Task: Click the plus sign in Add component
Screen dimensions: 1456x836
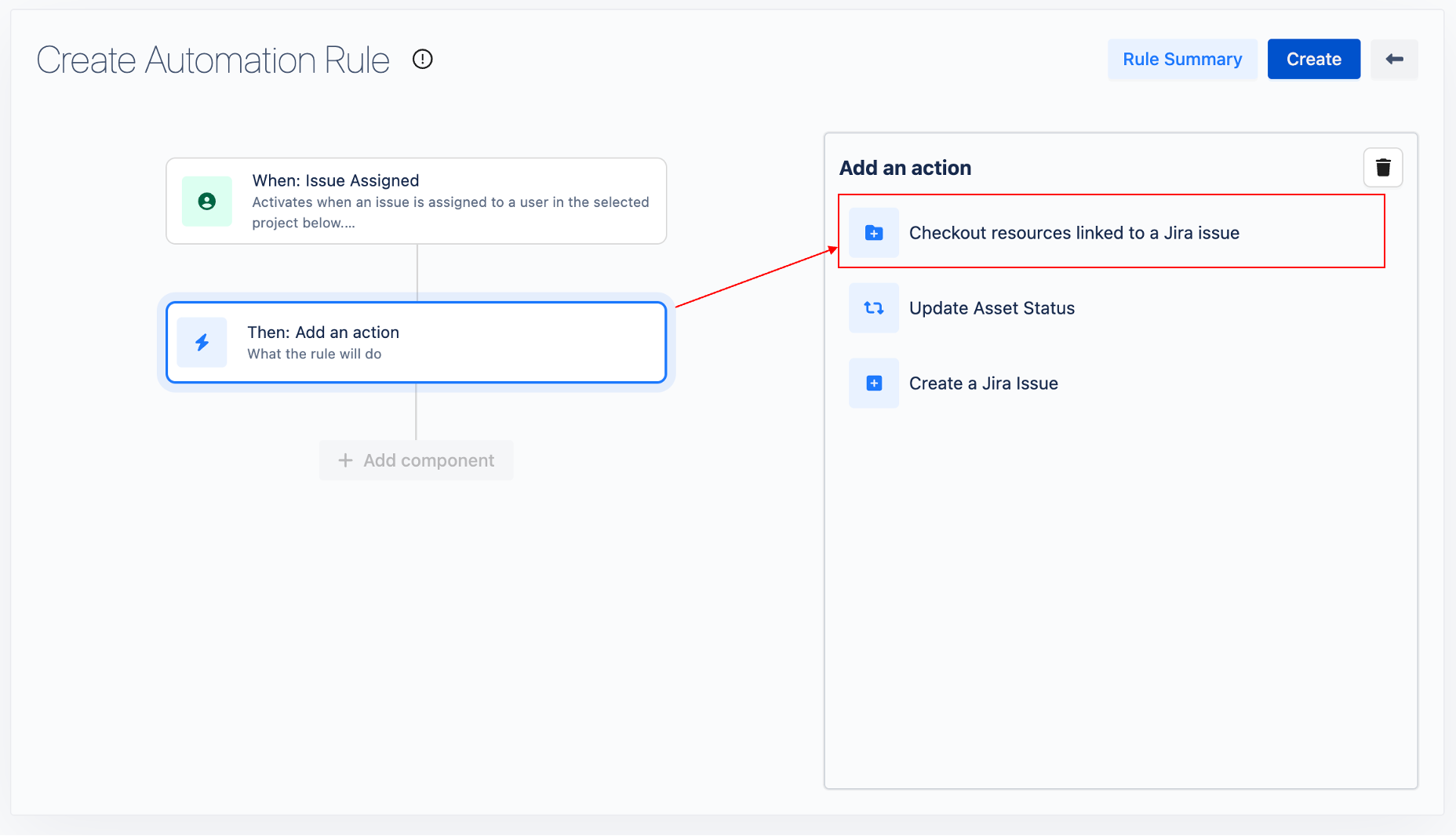Action: pos(345,460)
